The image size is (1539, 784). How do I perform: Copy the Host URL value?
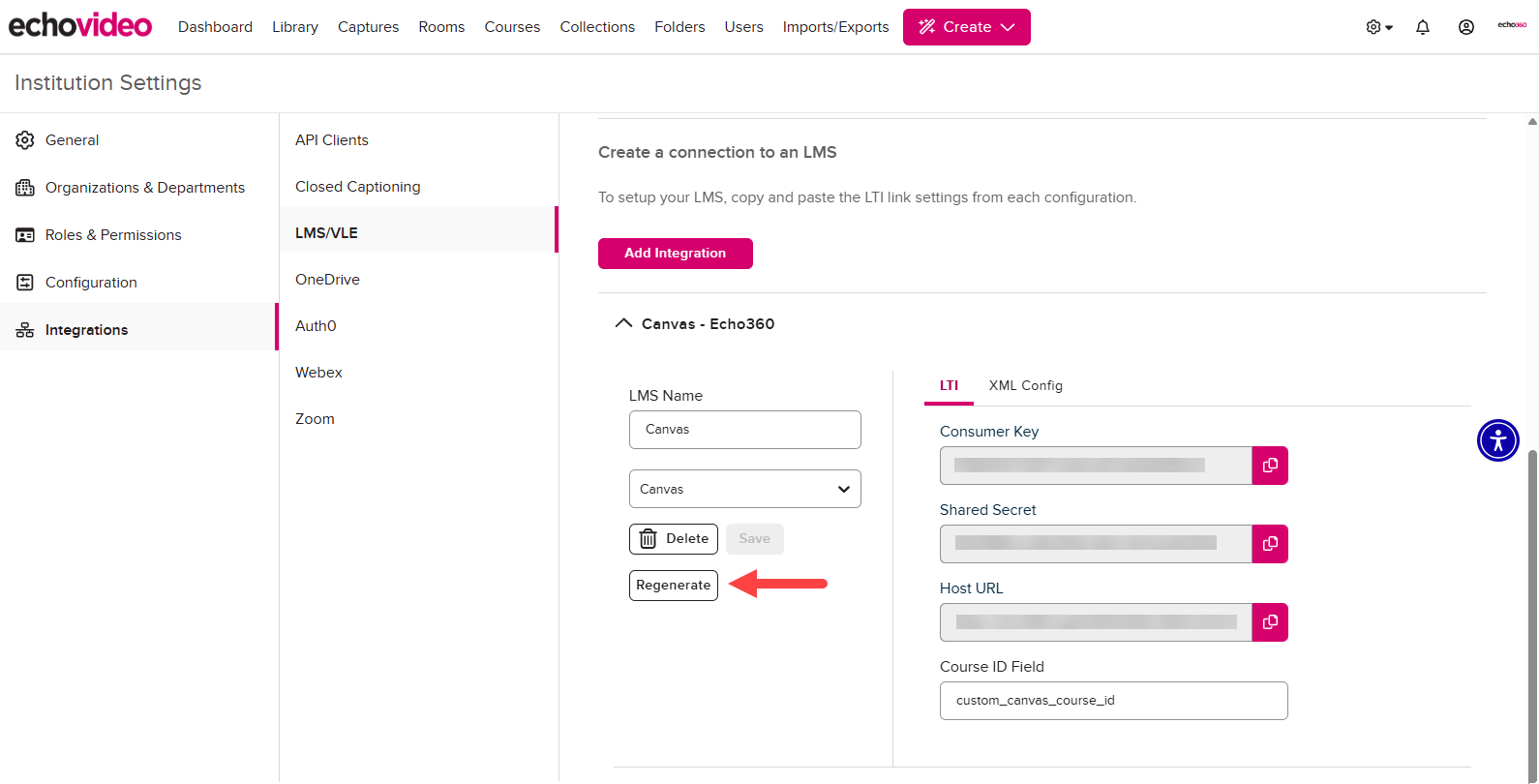click(1270, 622)
